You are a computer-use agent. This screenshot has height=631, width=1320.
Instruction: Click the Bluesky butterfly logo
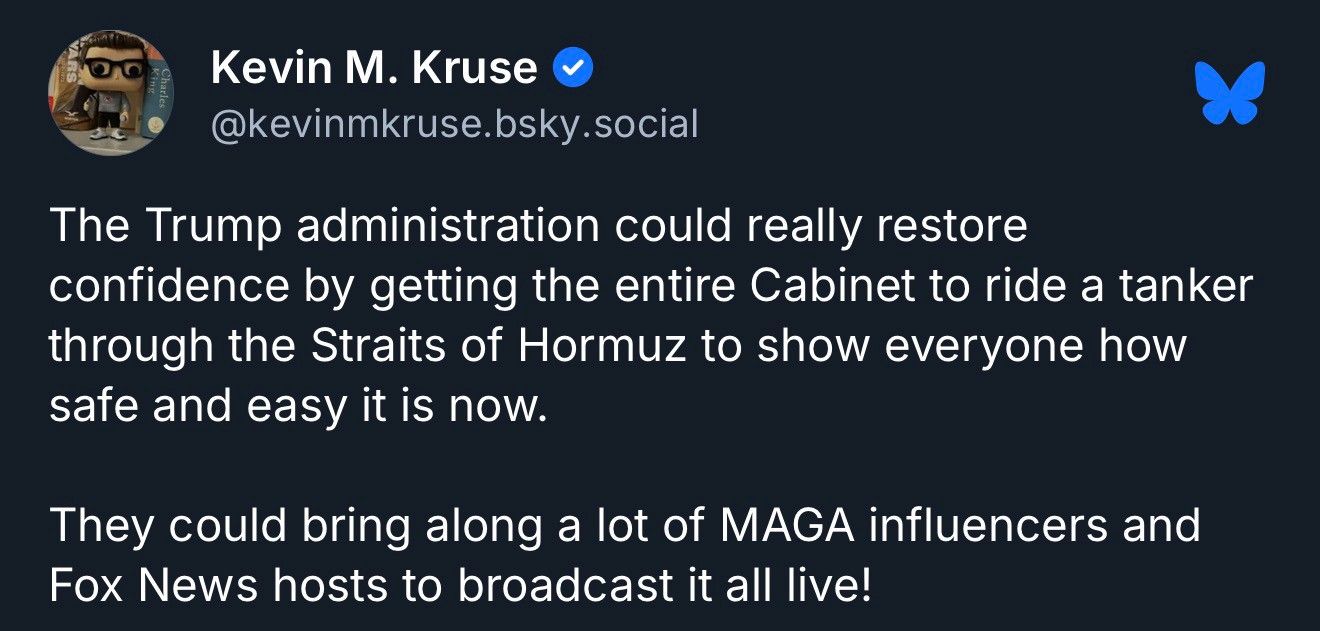click(x=1230, y=92)
